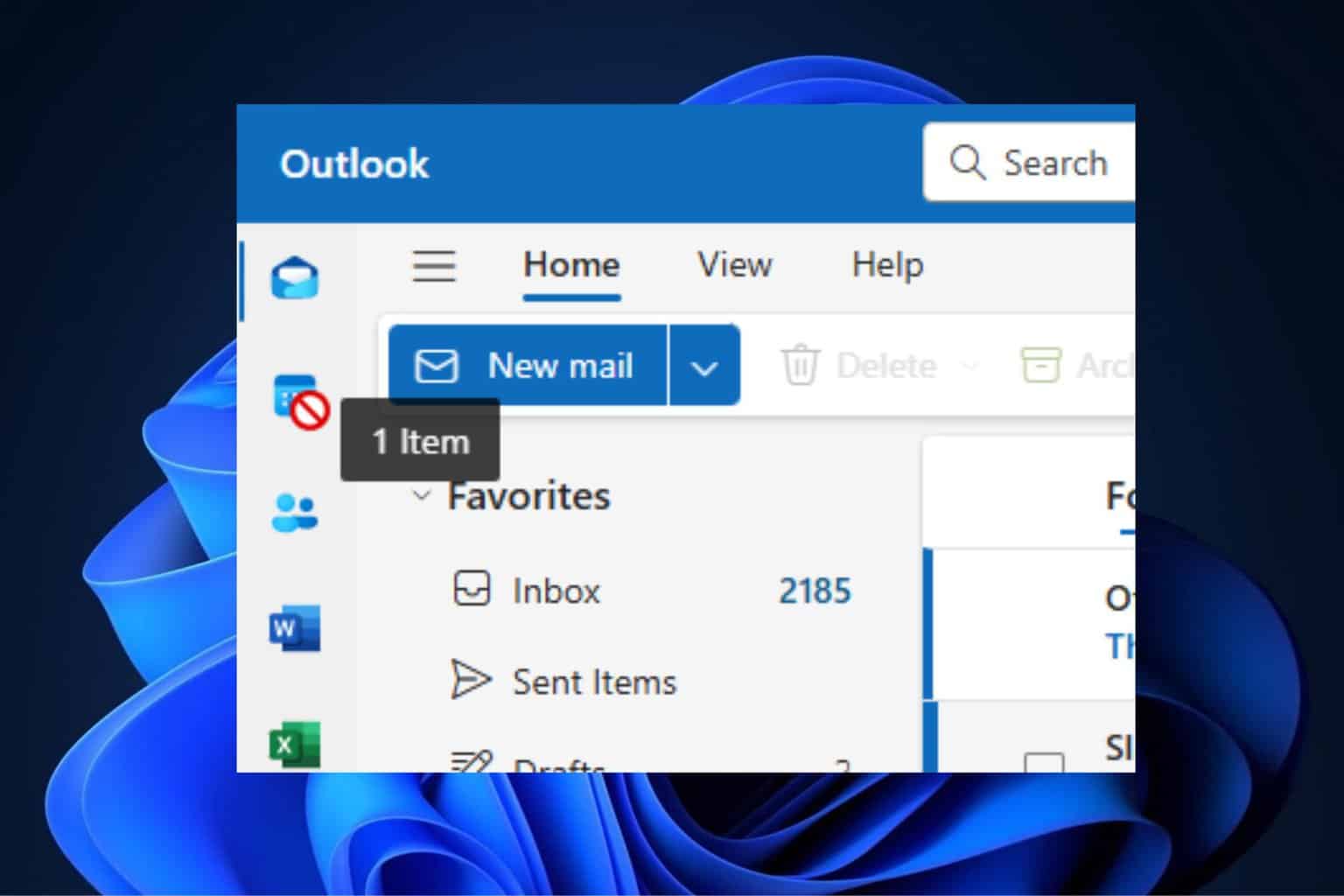Collapse the Favorites folder group
1344x896 pixels.
[422, 495]
